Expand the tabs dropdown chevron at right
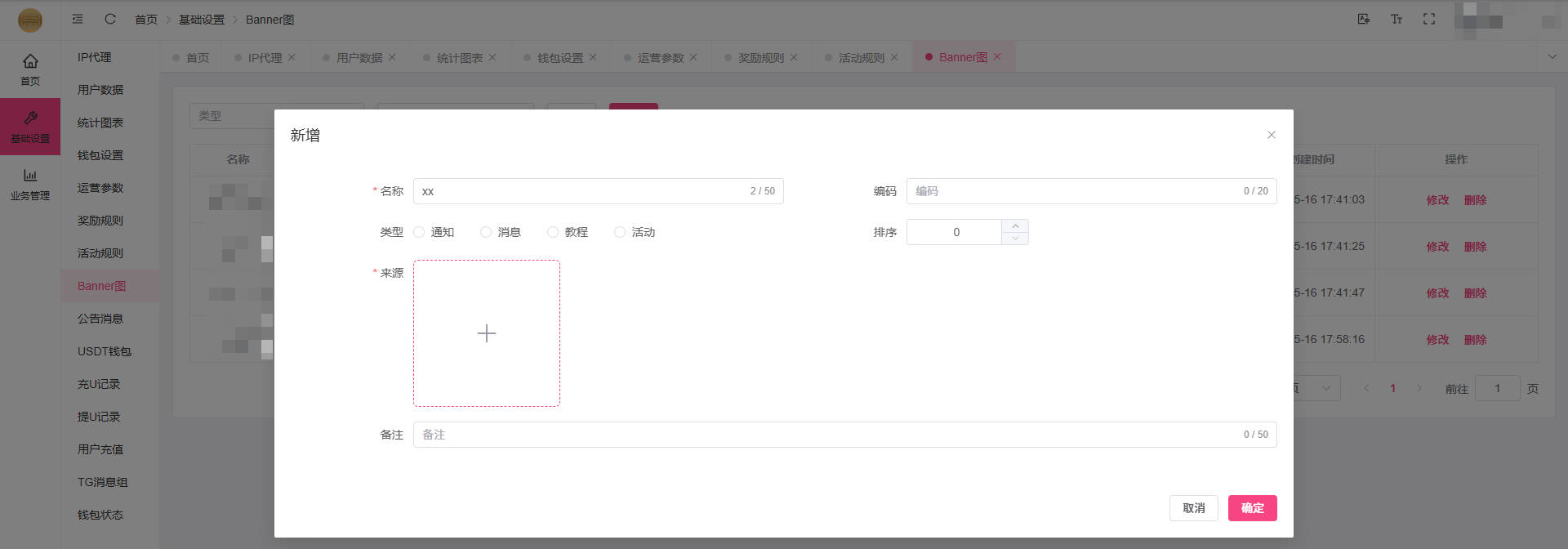This screenshot has width=1568, height=549. (1552, 56)
